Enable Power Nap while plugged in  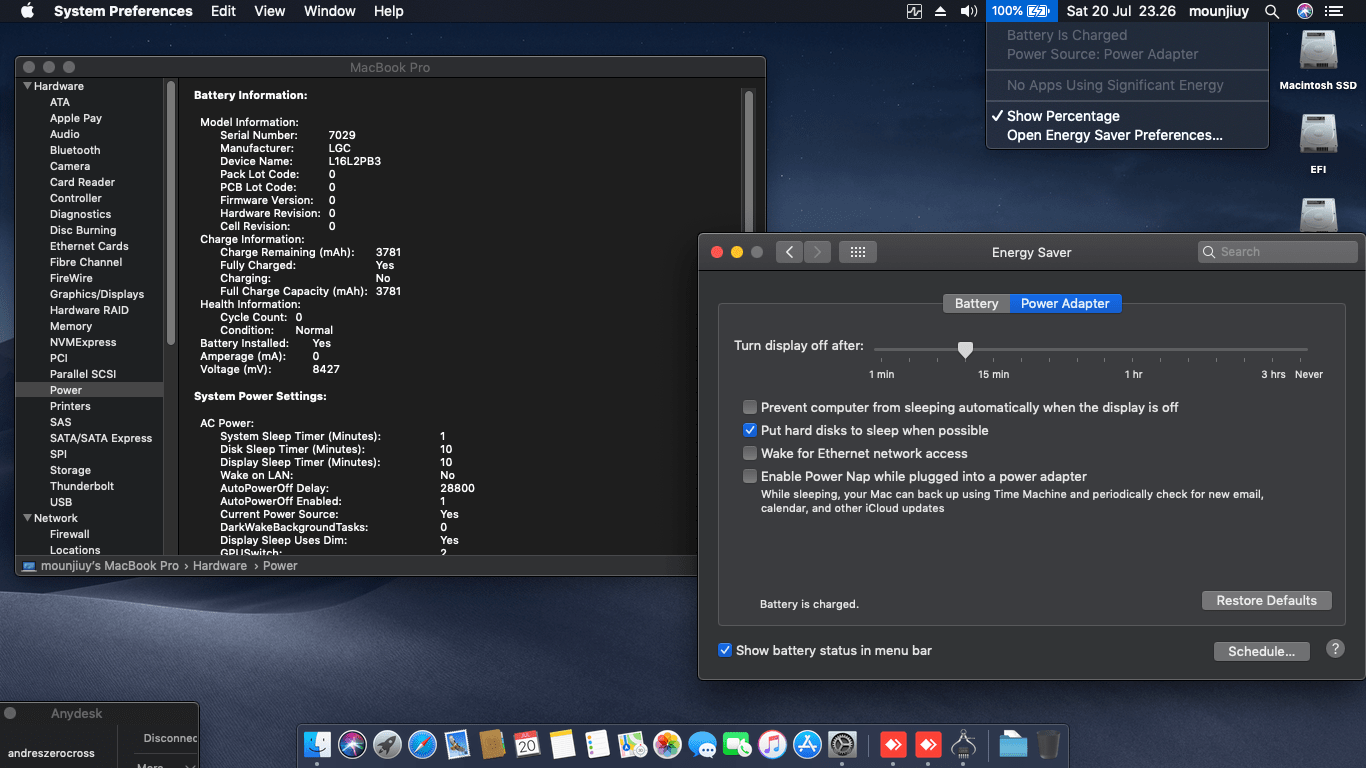750,476
